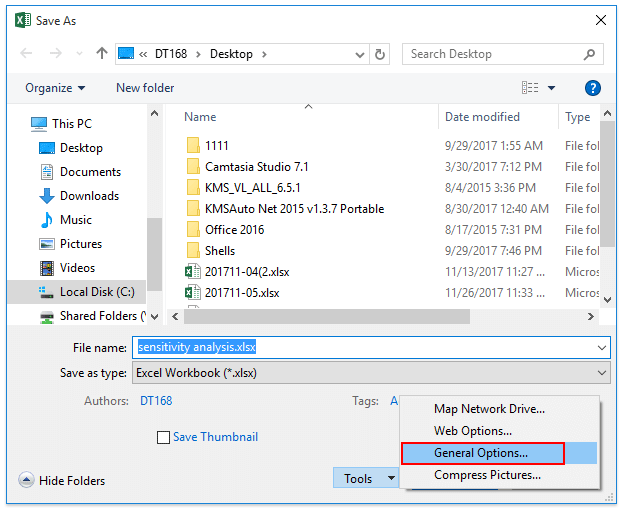Open the Organize dropdown menu
Screen dimensions: 623x511
tap(55, 88)
